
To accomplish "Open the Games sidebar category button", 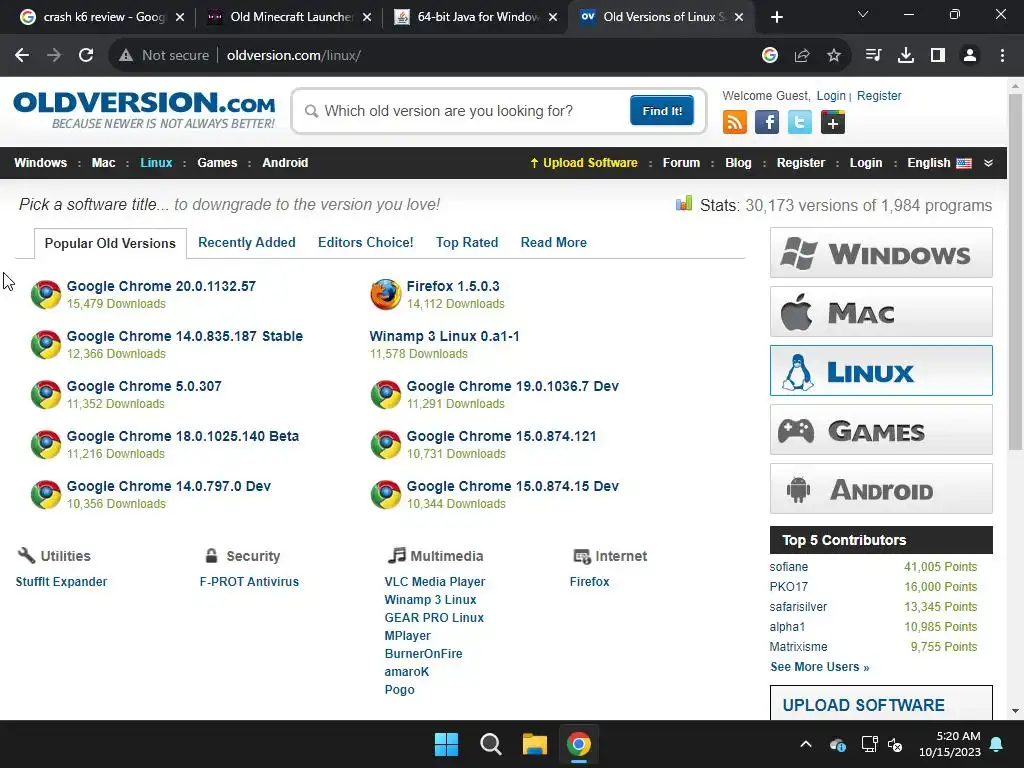I will point(881,430).
